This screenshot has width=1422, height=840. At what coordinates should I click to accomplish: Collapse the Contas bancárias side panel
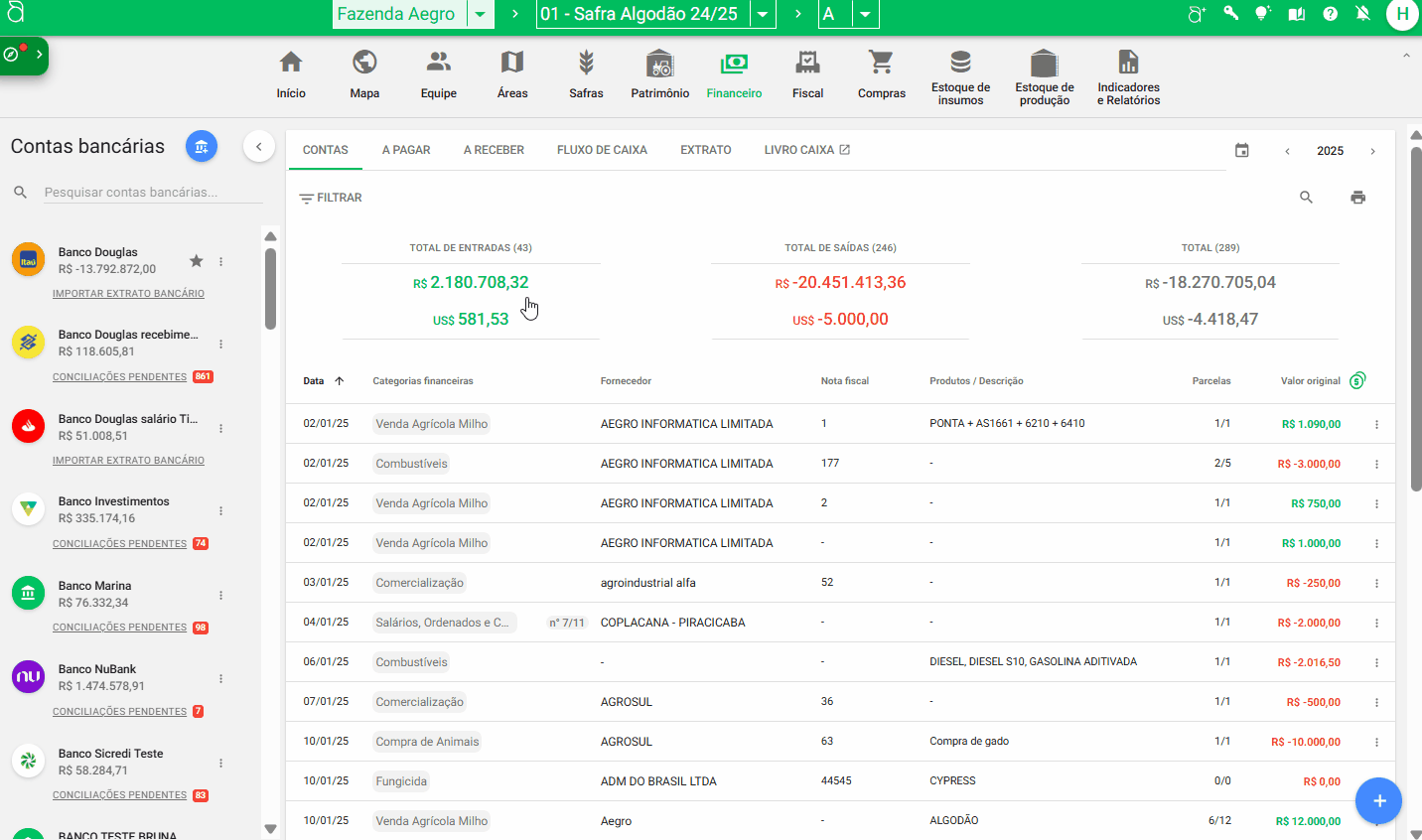[258, 147]
